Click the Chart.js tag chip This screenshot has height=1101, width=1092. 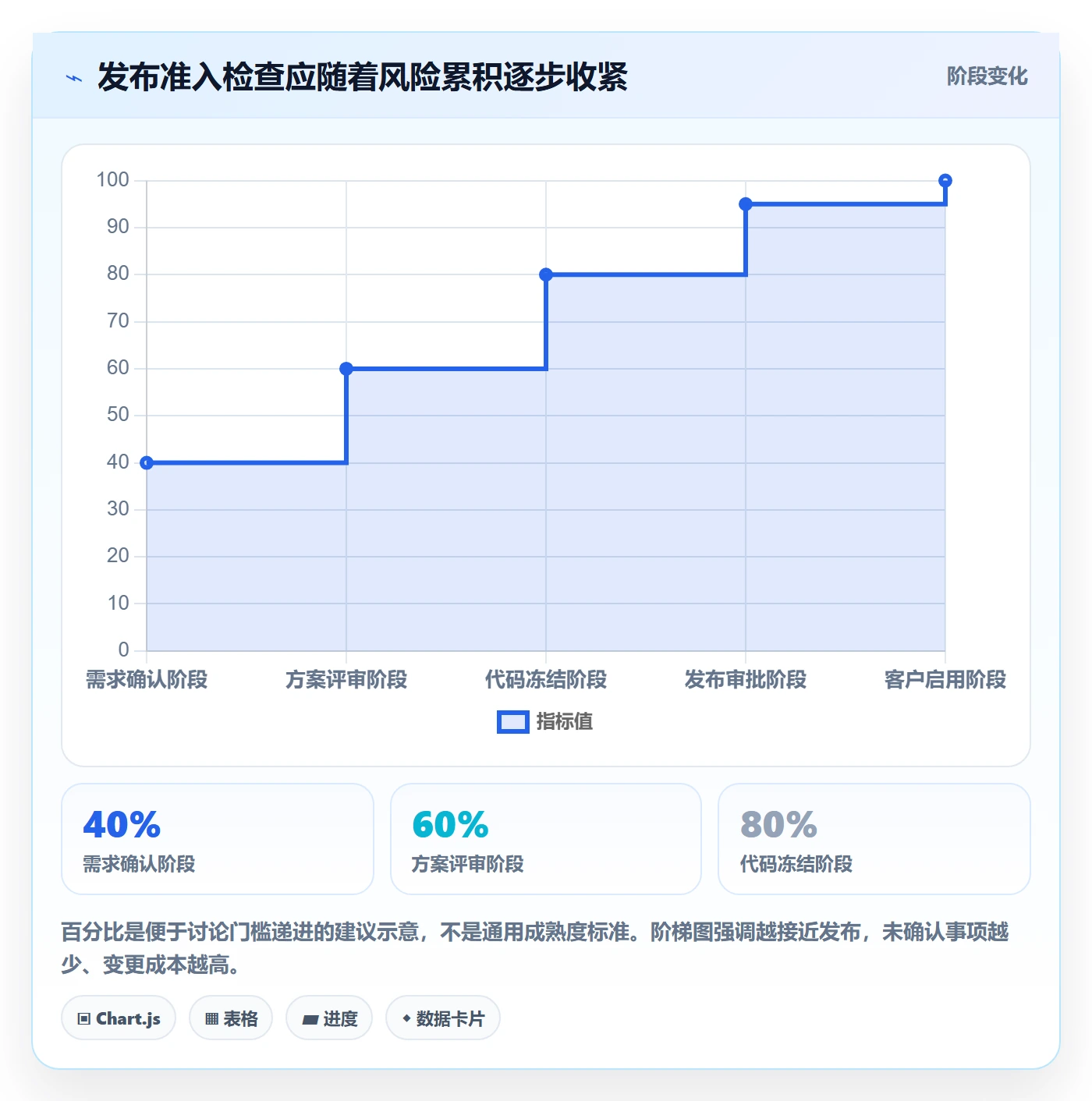[119, 1018]
